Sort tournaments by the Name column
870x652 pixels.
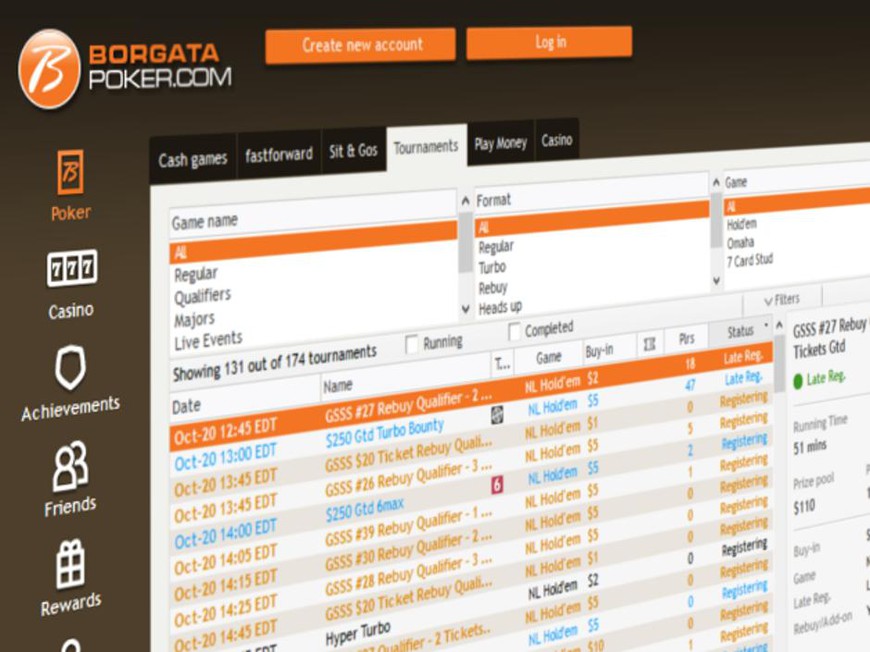pos(405,377)
